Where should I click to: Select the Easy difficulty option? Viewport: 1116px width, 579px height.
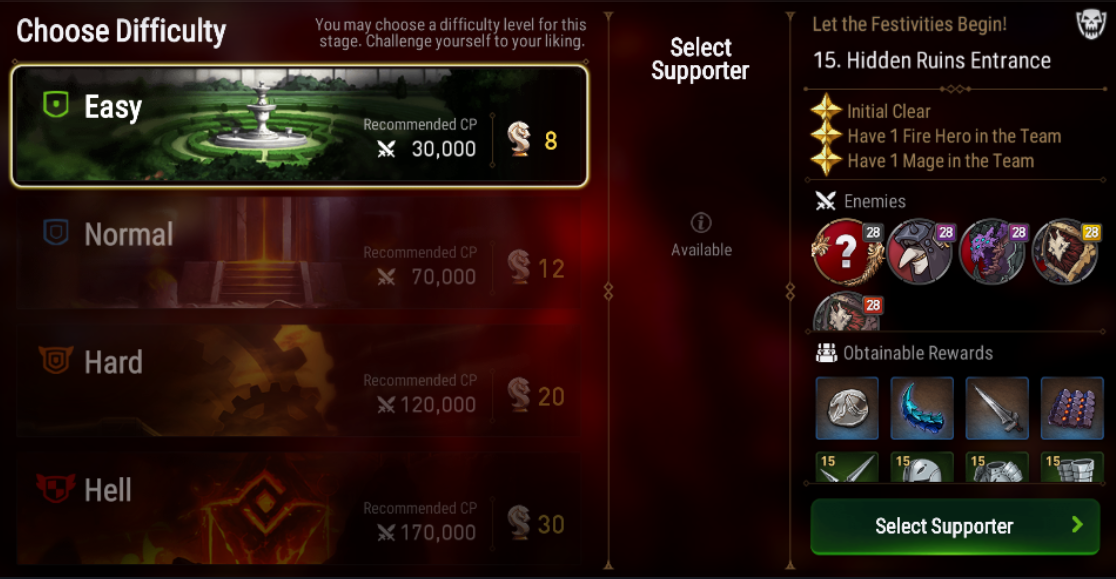tap(300, 126)
